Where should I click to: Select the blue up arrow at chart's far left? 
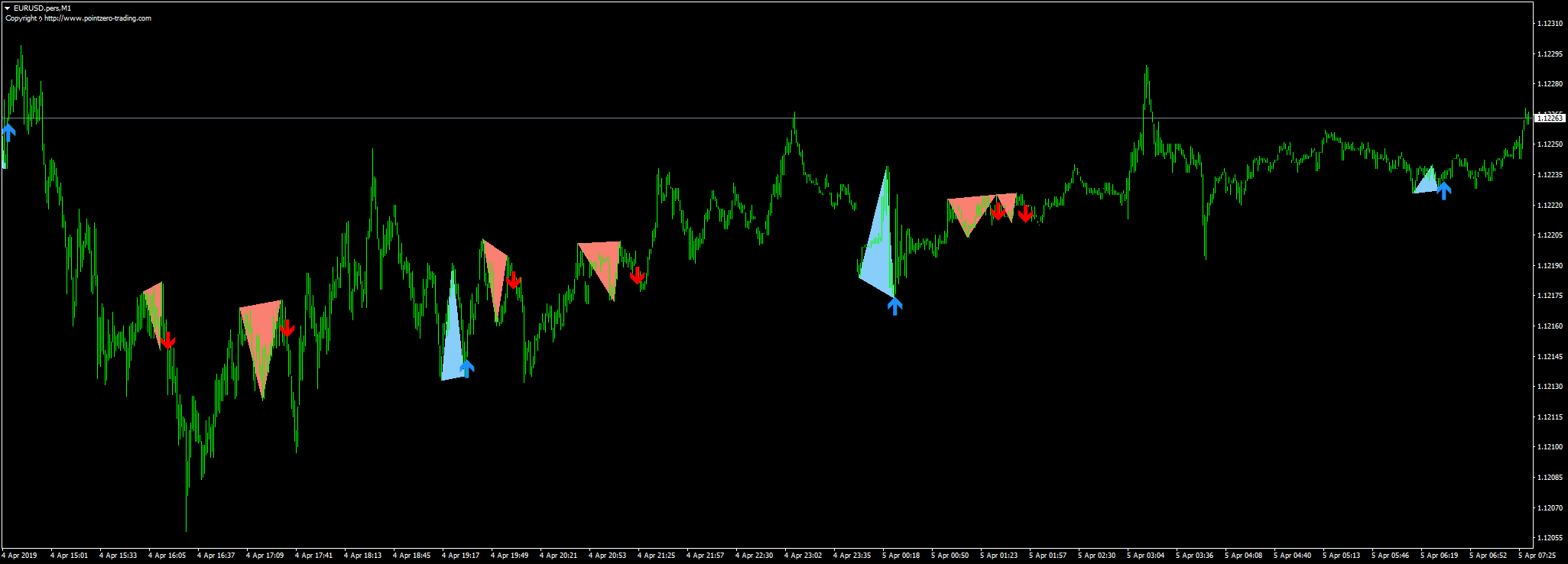point(8,132)
